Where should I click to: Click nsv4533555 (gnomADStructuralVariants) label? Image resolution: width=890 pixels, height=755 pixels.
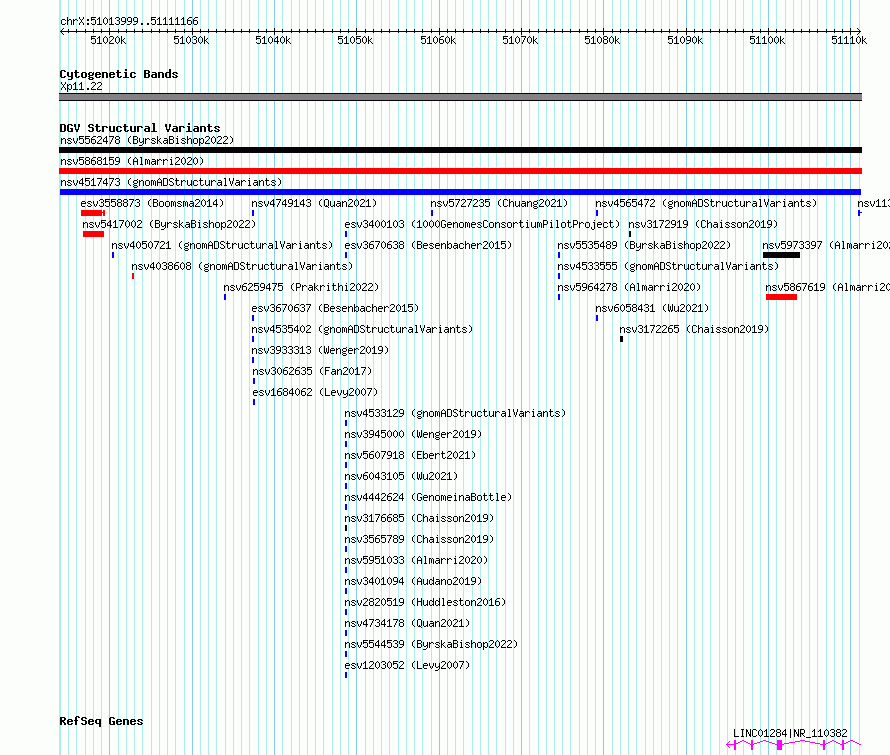[x=668, y=266]
